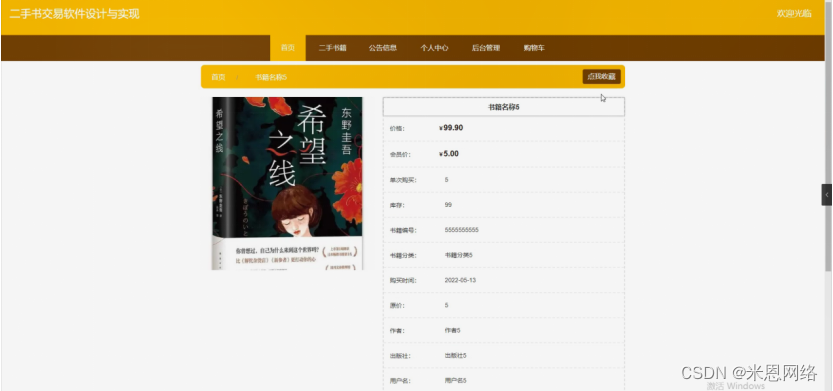The height and width of the screenshot is (391, 833).
Task: Click the 原价 value 5
Action: point(446,305)
